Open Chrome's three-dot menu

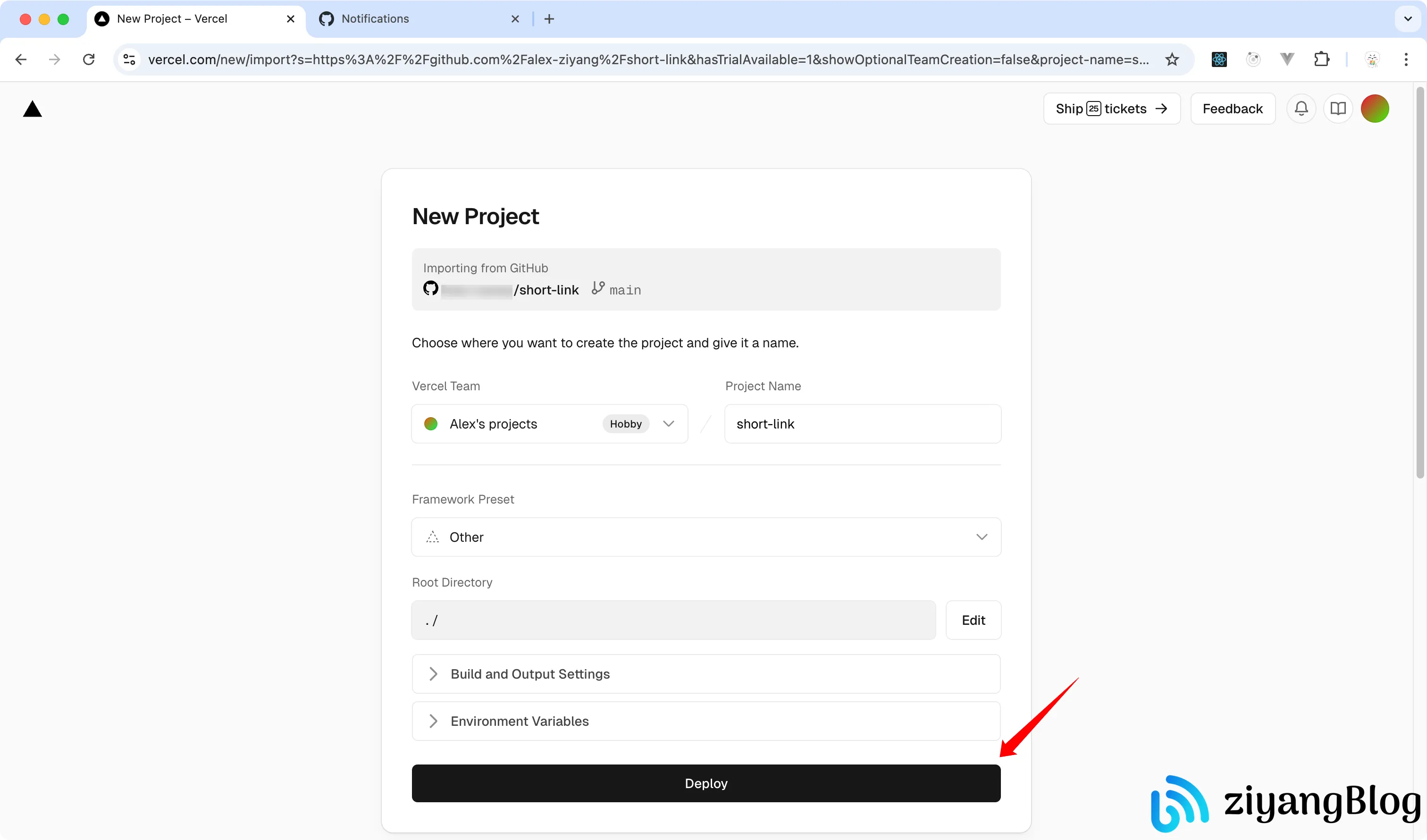click(x=1406, y=59)
